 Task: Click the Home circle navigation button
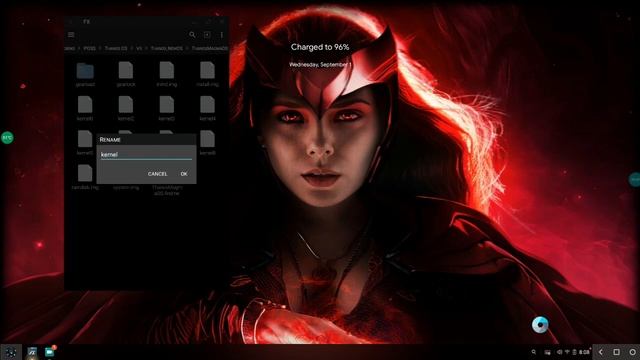click(x=633, y=352)
